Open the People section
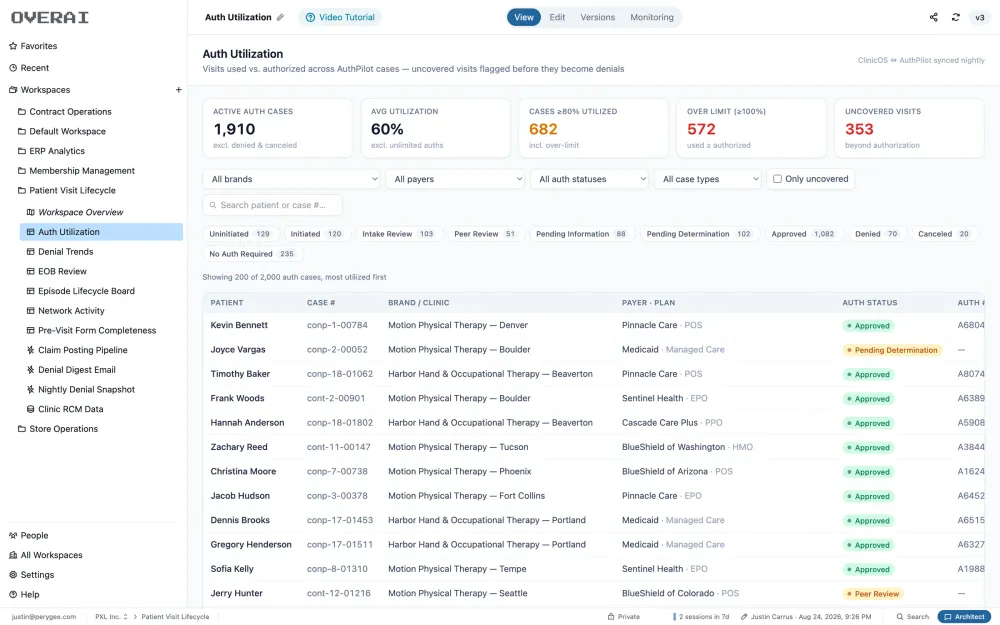Viewport: 1000px width, 625px height. coord(29,535)
